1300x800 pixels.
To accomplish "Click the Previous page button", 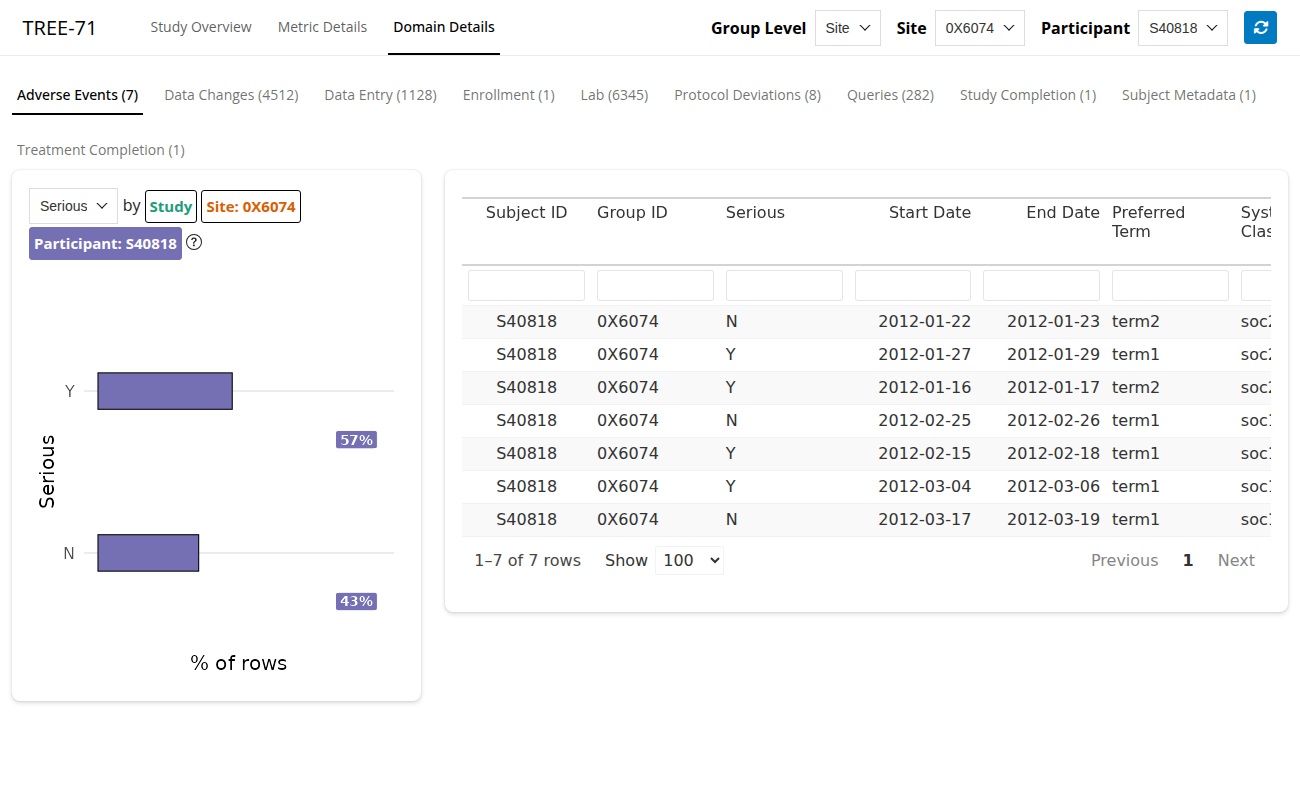I will pos(1124,560).
